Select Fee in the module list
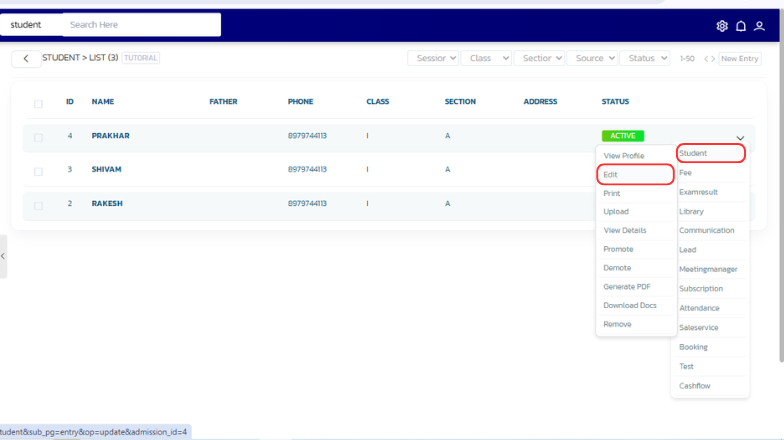Image resolution: width=784 pixels, height=440 pixels. point(685,172)
